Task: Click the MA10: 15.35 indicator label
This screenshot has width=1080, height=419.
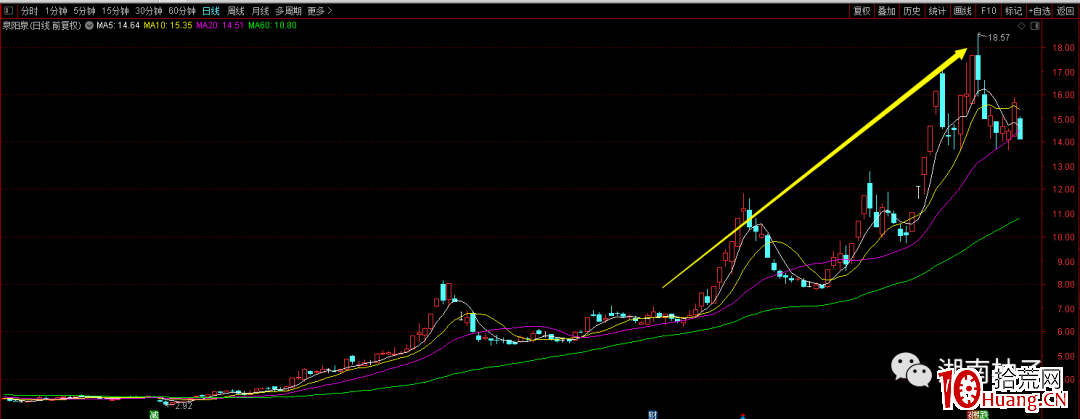Action: point(169,25)
